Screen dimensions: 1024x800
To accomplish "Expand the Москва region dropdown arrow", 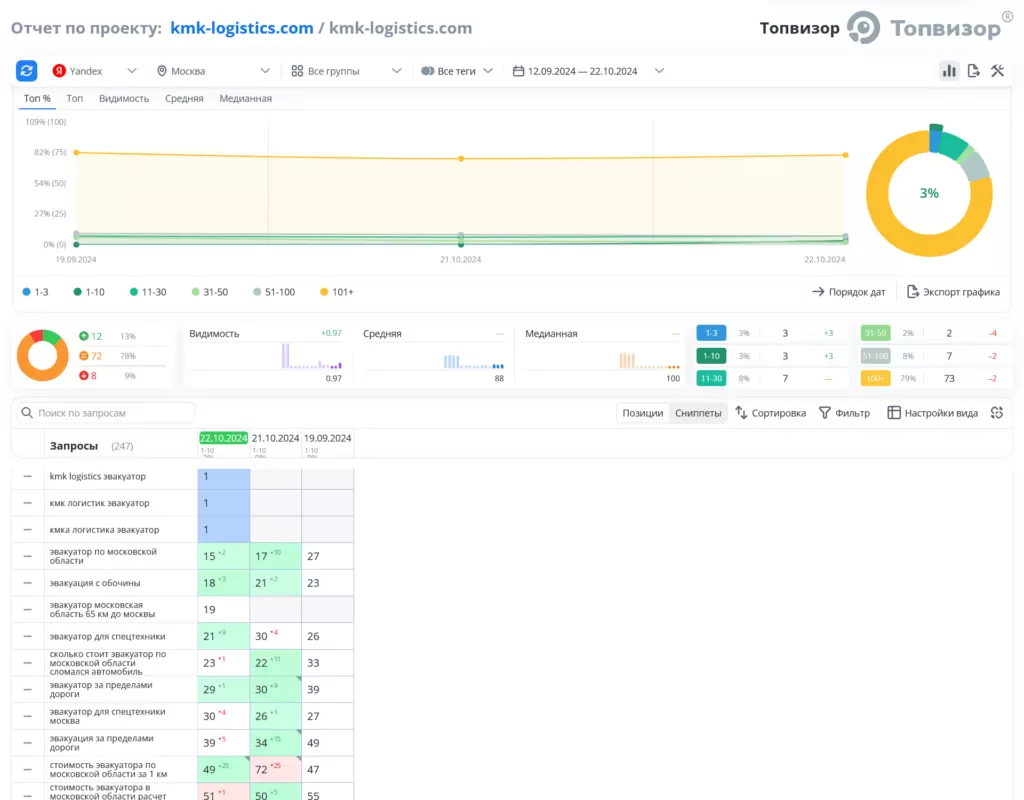I will pyautogui.click(x=265, y=71).
